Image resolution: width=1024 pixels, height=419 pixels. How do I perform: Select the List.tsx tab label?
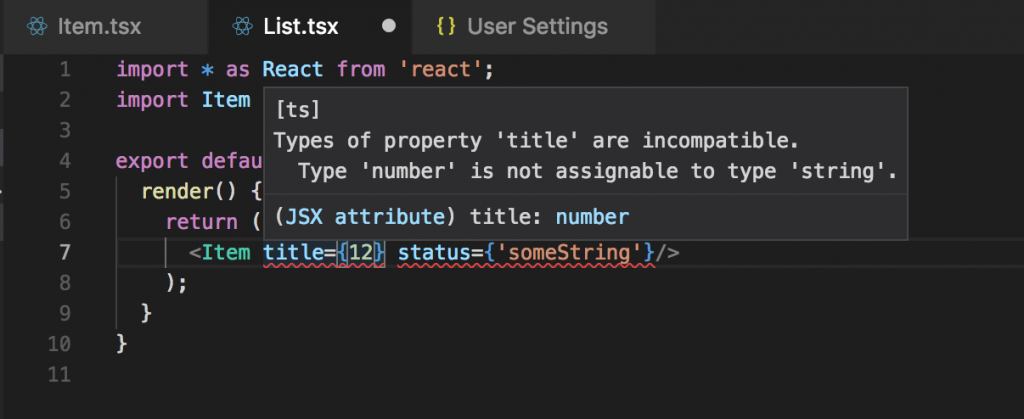tap(303, 26)
